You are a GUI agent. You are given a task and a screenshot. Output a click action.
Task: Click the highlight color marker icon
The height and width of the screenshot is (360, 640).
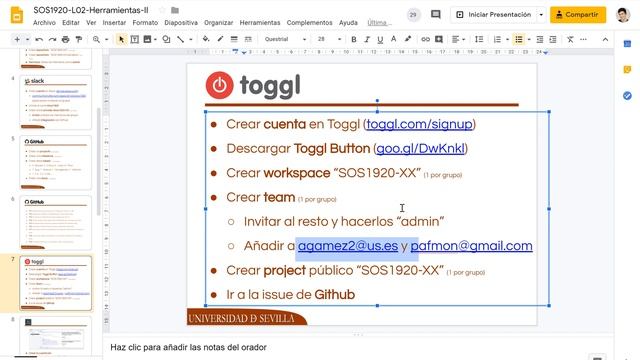pyautogui.click(x=408, y=39)
